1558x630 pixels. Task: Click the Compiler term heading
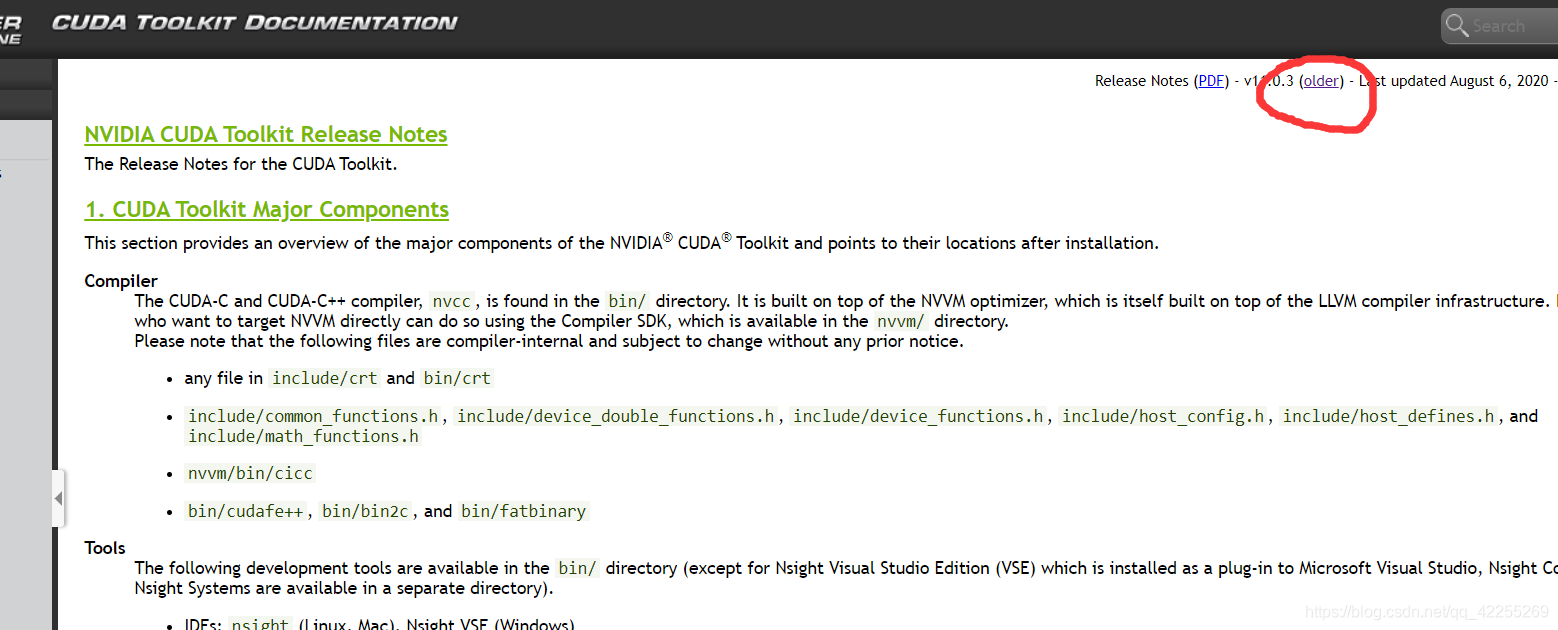[121, 281]
